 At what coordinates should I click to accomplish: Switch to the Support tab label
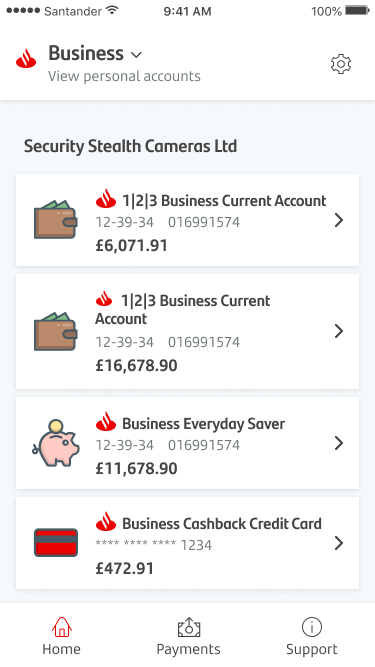coord(312,649)
